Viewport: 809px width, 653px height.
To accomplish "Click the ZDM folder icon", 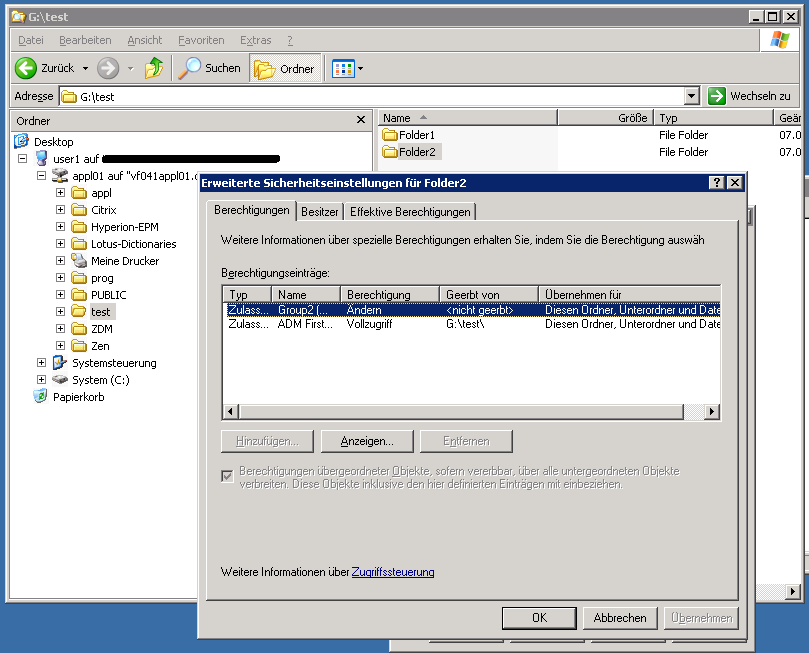I will coord(79,329).
